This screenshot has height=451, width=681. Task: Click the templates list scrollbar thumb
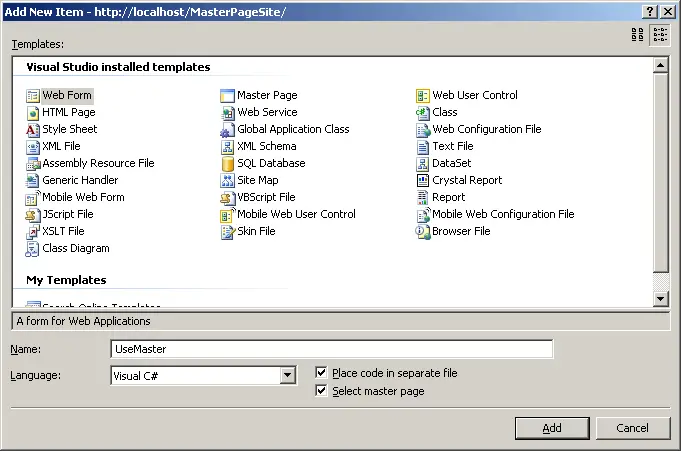[660, 174]
